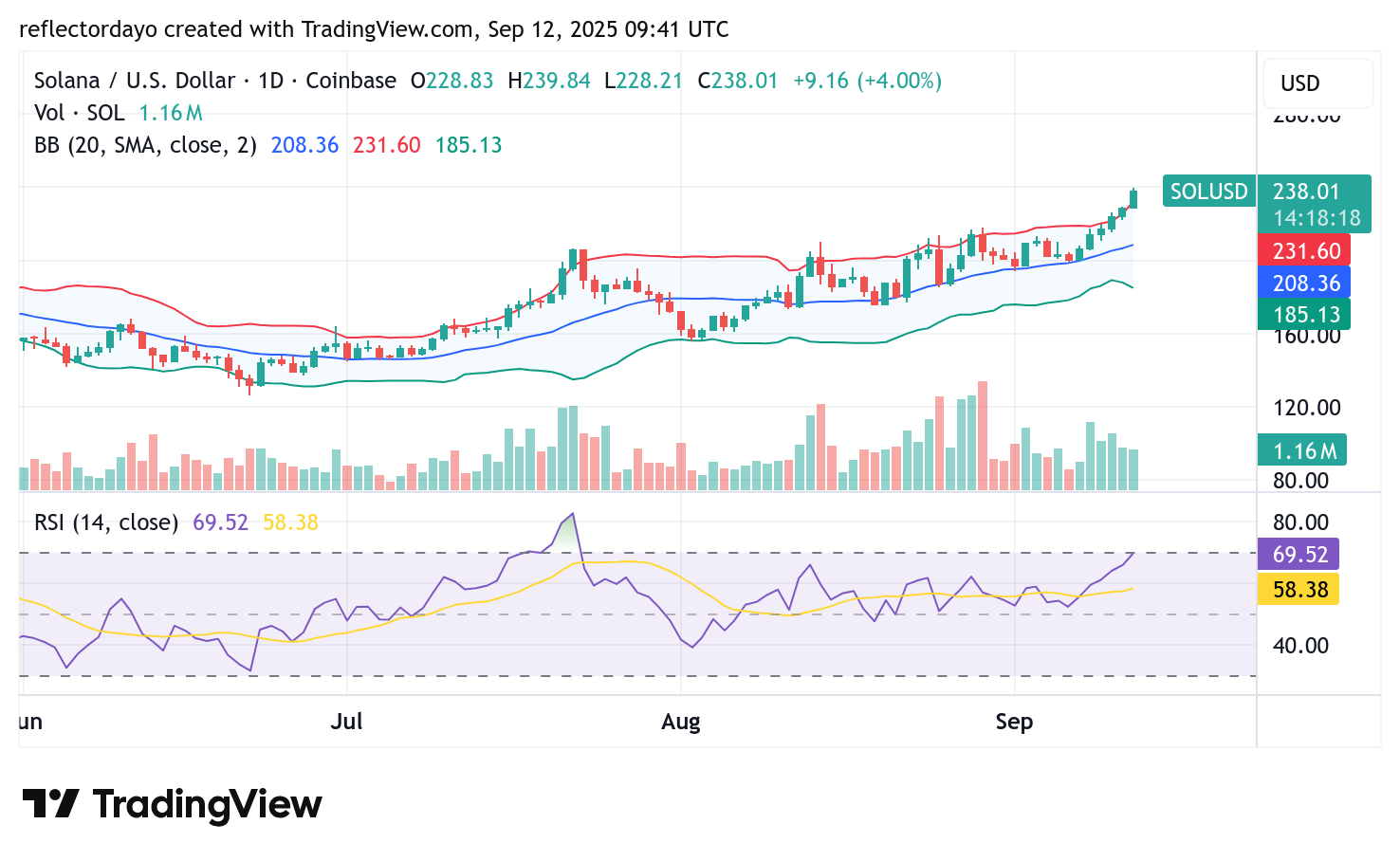Select the Solana / U.S. Dollar symbol title

click(x=135, y=81)
